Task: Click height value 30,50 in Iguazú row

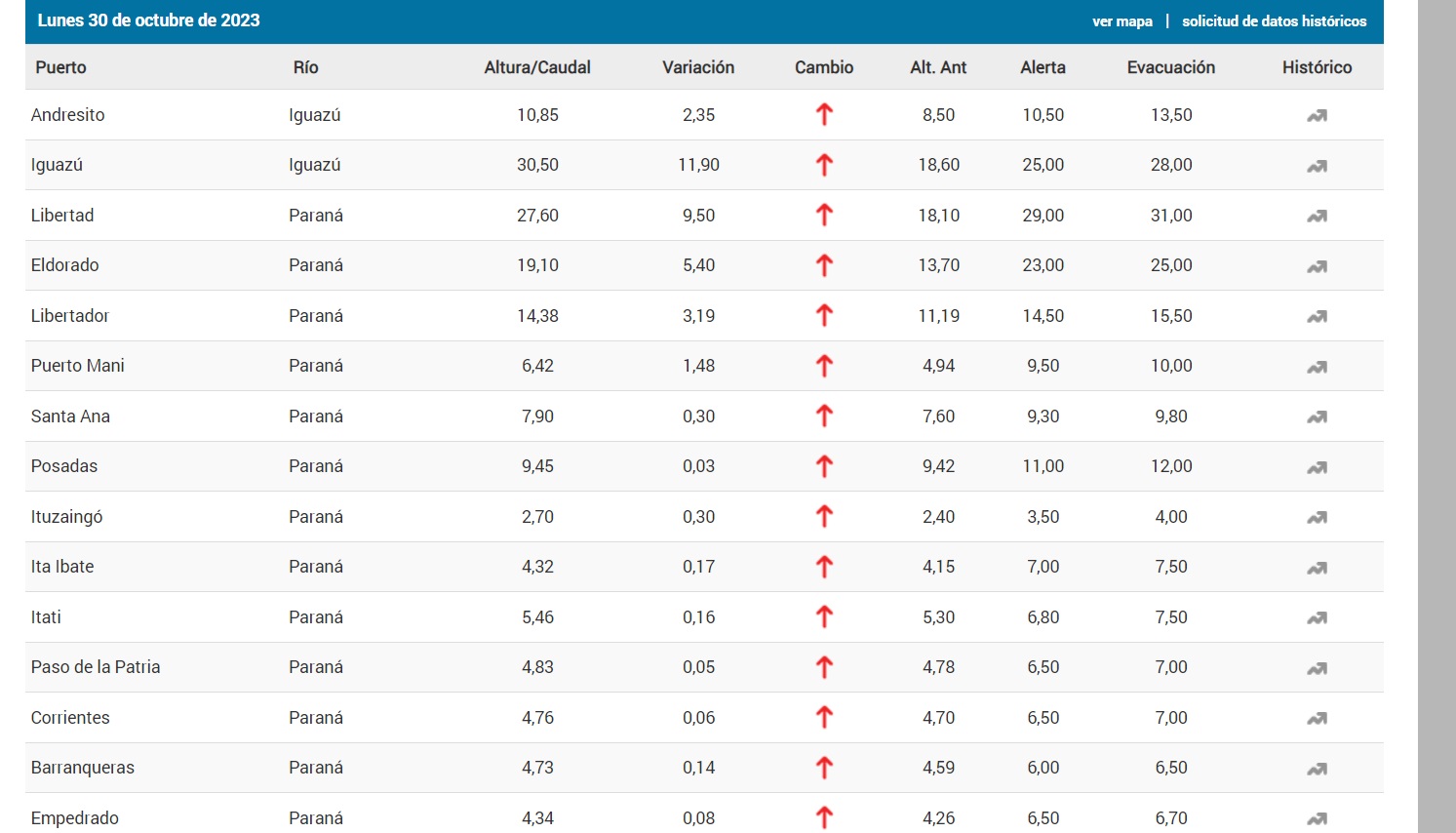Action: click(537, 165)
